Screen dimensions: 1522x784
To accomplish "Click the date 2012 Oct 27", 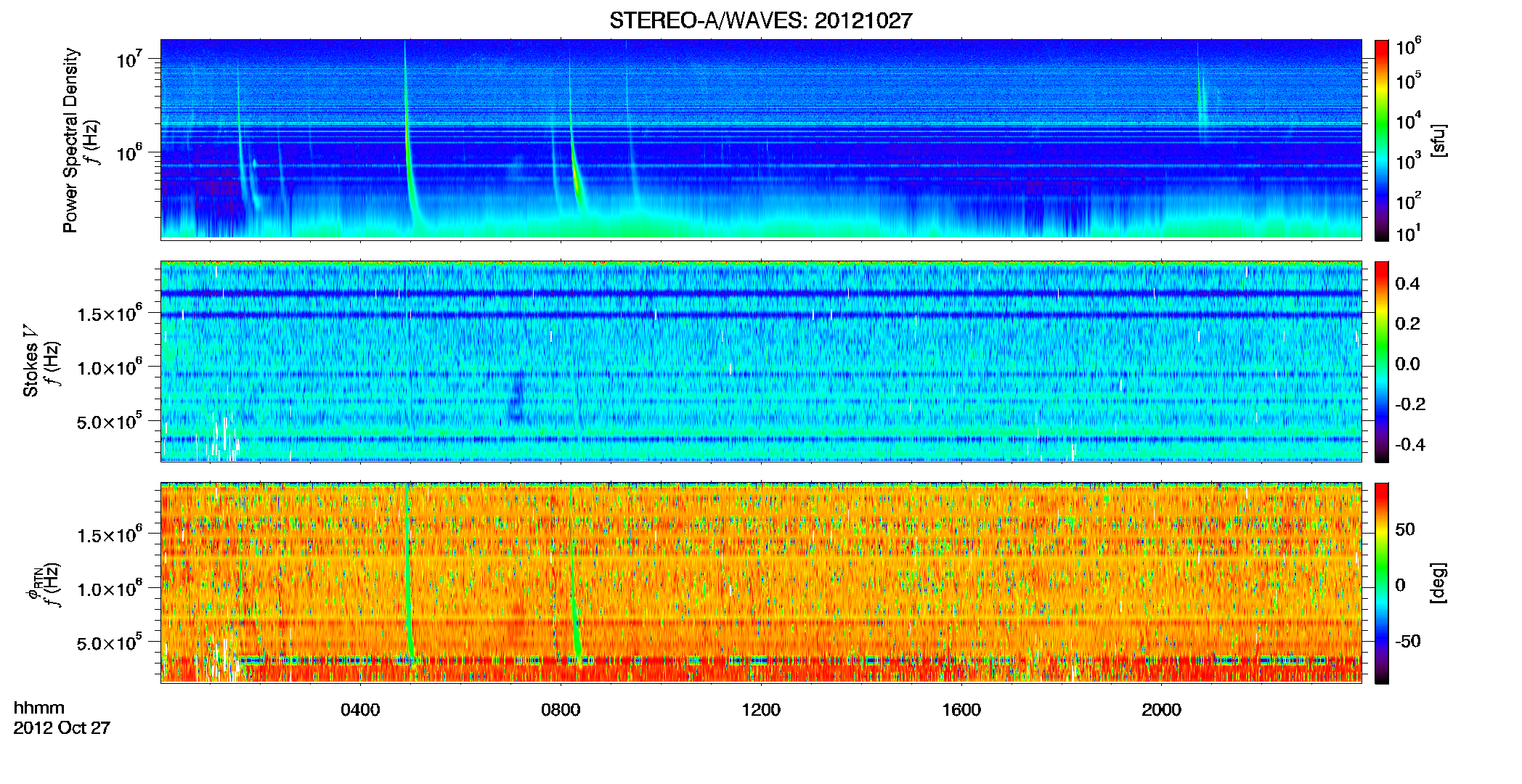I will click(x=62, y=727).
